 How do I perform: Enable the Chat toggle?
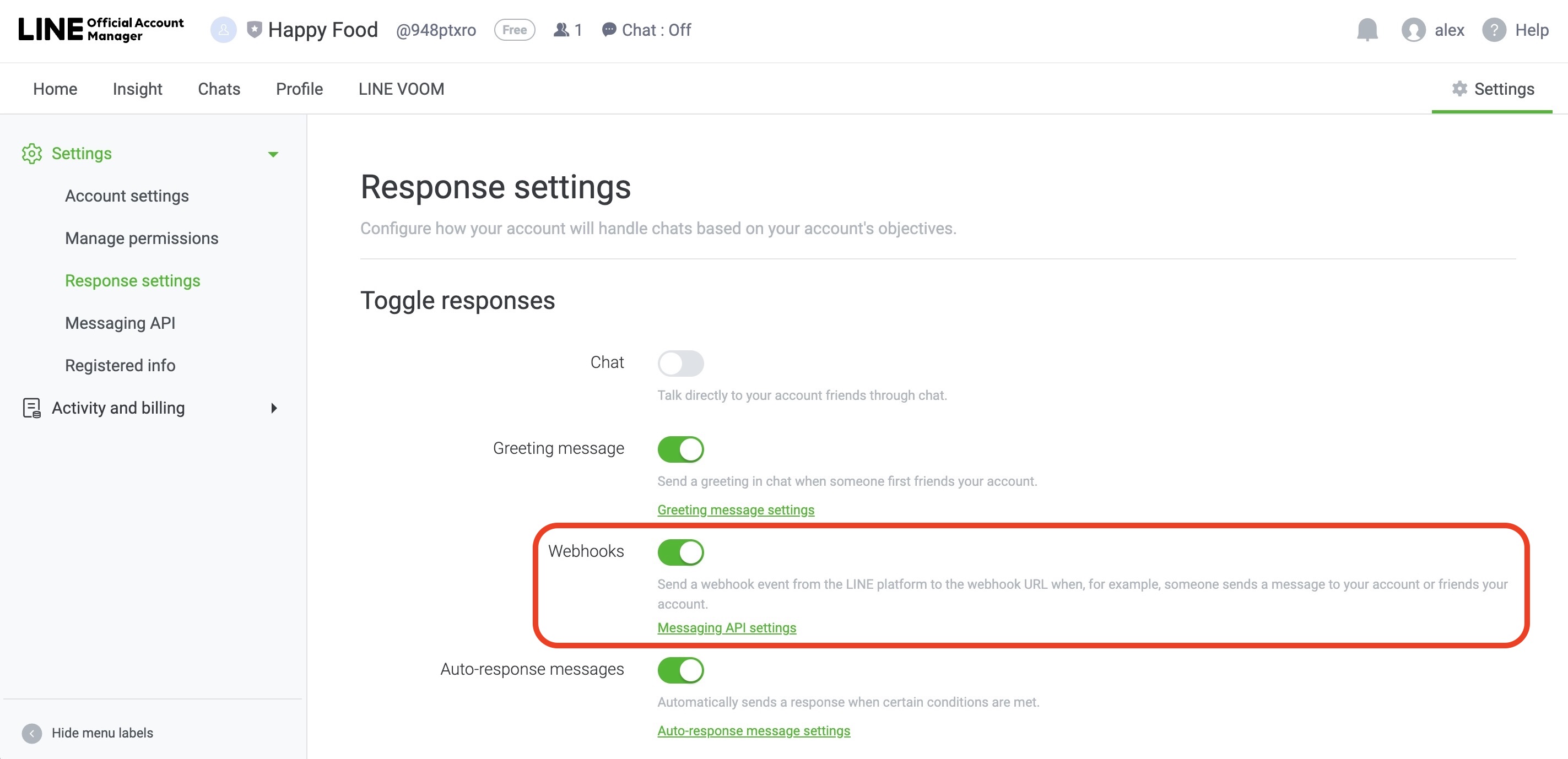pos(680,364)
